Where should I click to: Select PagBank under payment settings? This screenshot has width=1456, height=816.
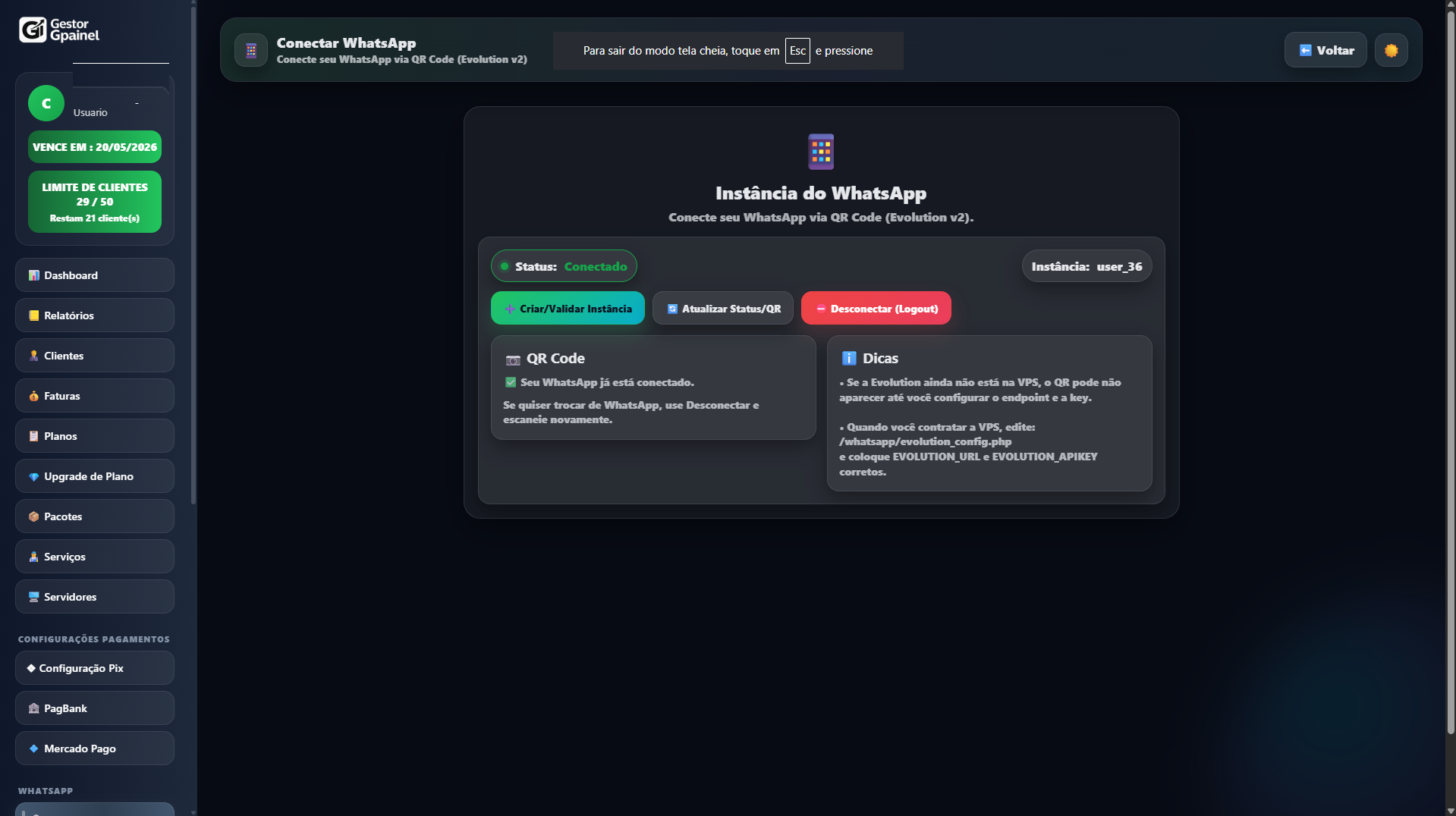click(x=64, y=708)
